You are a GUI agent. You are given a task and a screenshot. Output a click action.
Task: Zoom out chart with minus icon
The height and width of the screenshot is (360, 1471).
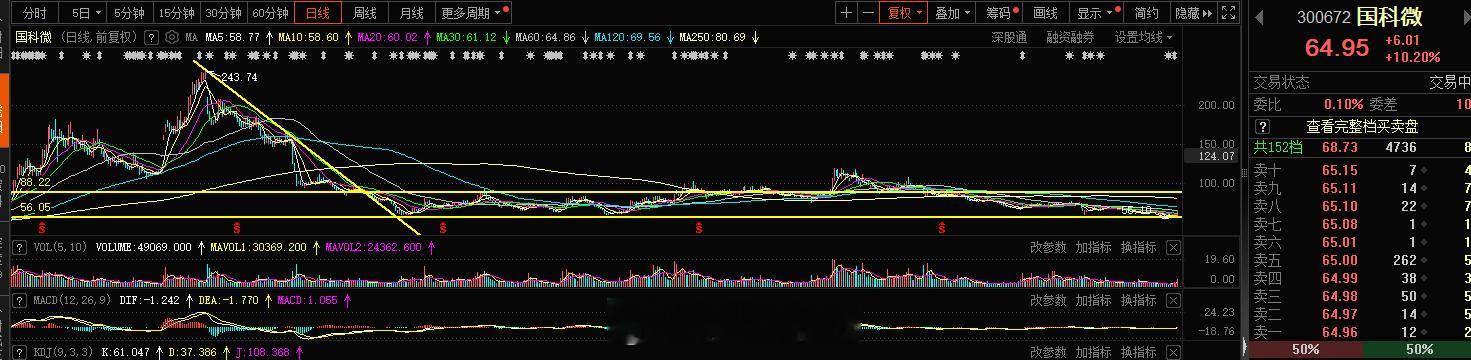click(x=868, y=13)
